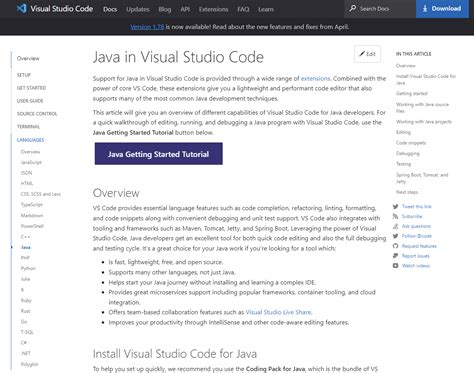Jump to Working with Java projects
Image resolution: width=474 pixels, height=373 pixels.
(424, 122)
